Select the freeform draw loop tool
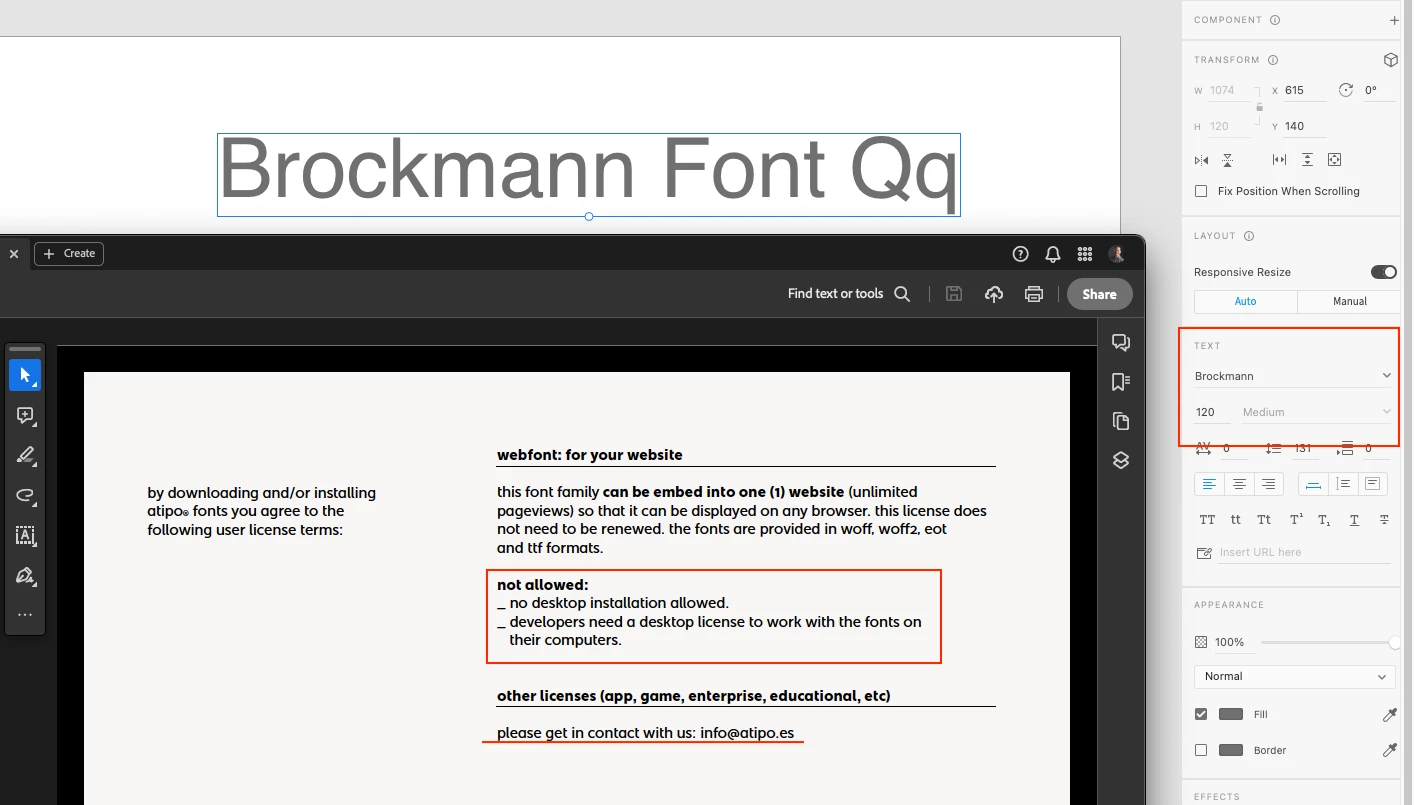This screenshot has width=1414, height=805. tap(25, 495)
